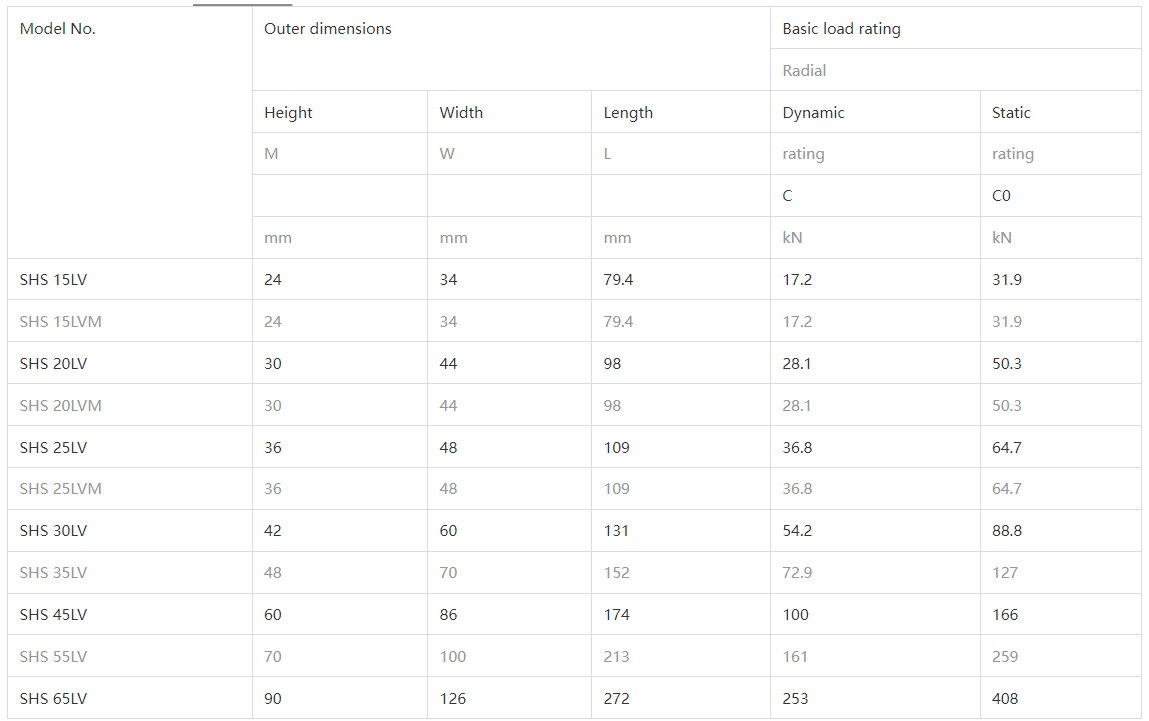Select the Length column header
This screenshot has height=721, width=1149.
pos(628,113)
